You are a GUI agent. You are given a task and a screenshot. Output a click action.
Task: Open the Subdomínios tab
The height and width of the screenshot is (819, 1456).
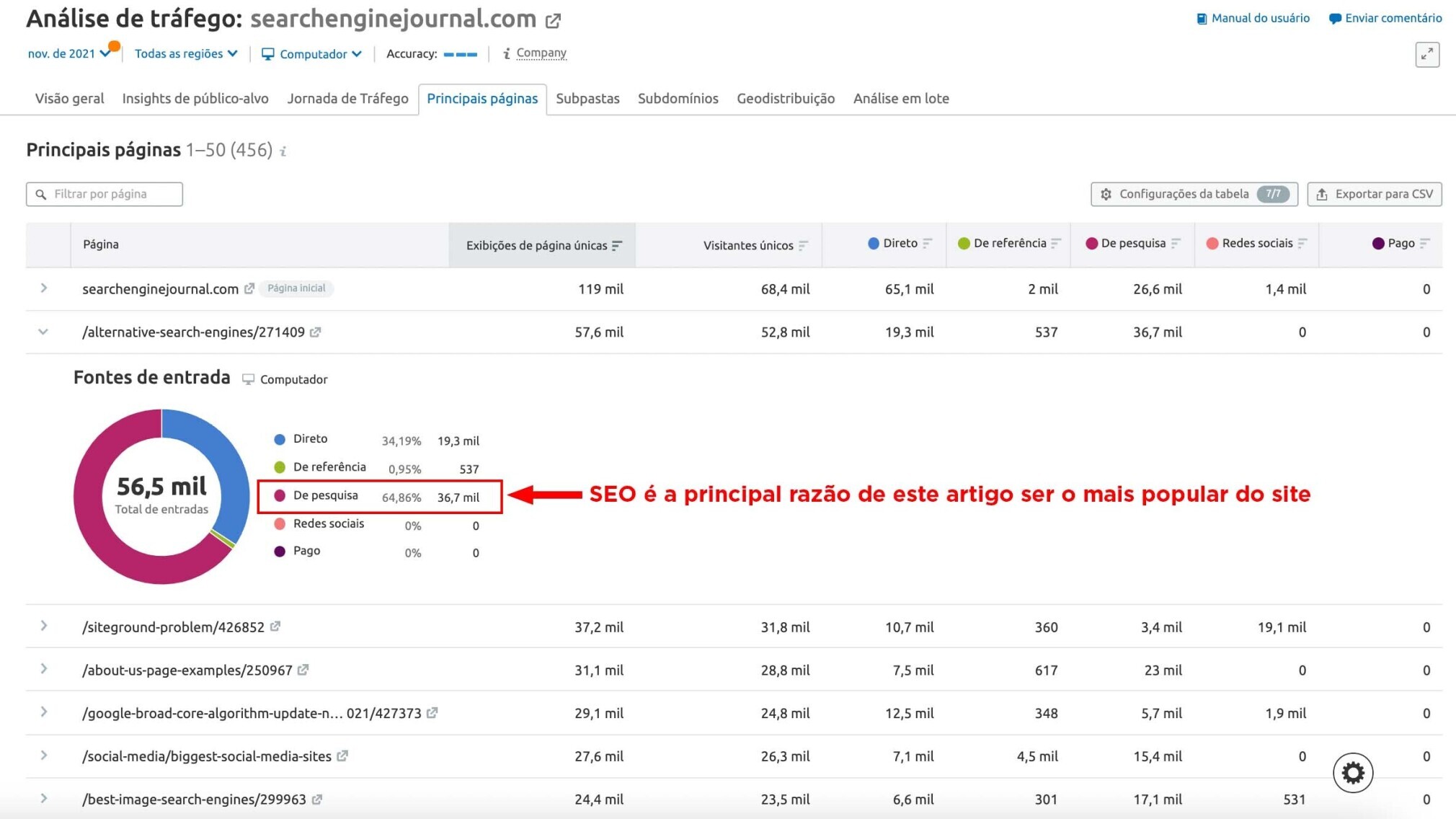tap(678, 99)
